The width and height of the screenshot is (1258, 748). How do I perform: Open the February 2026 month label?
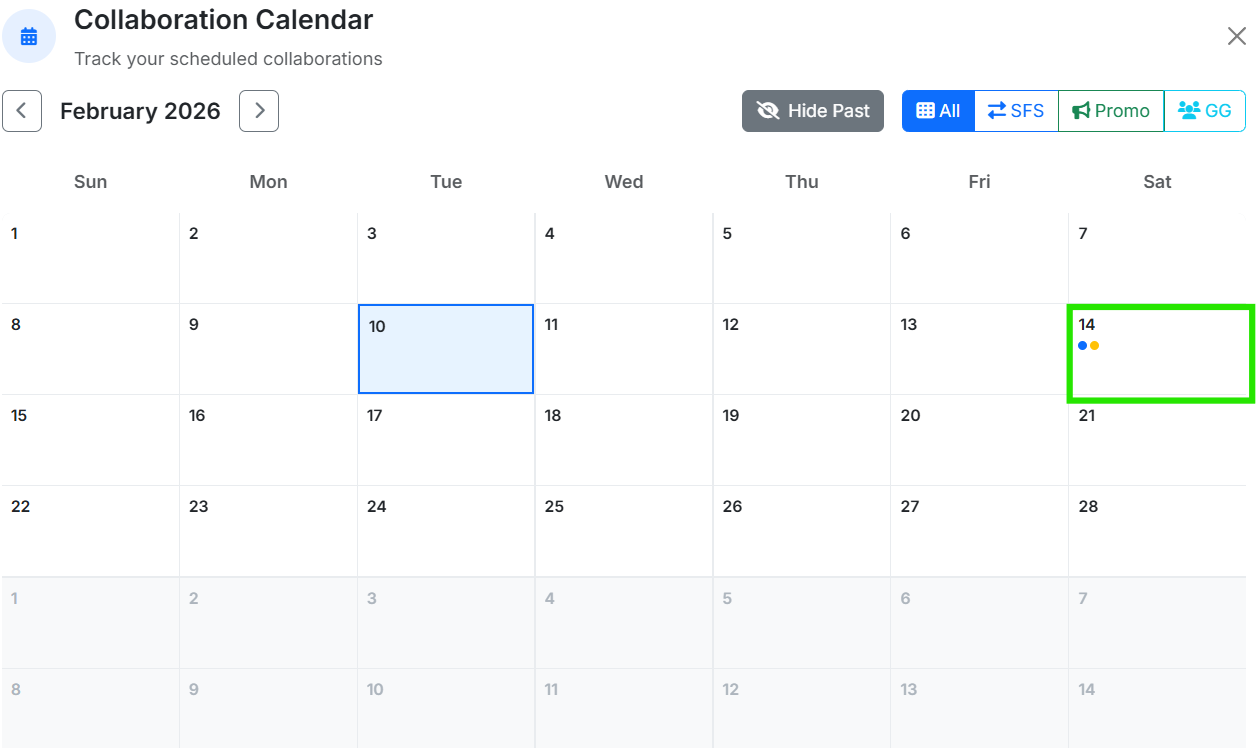click(140, 110)
